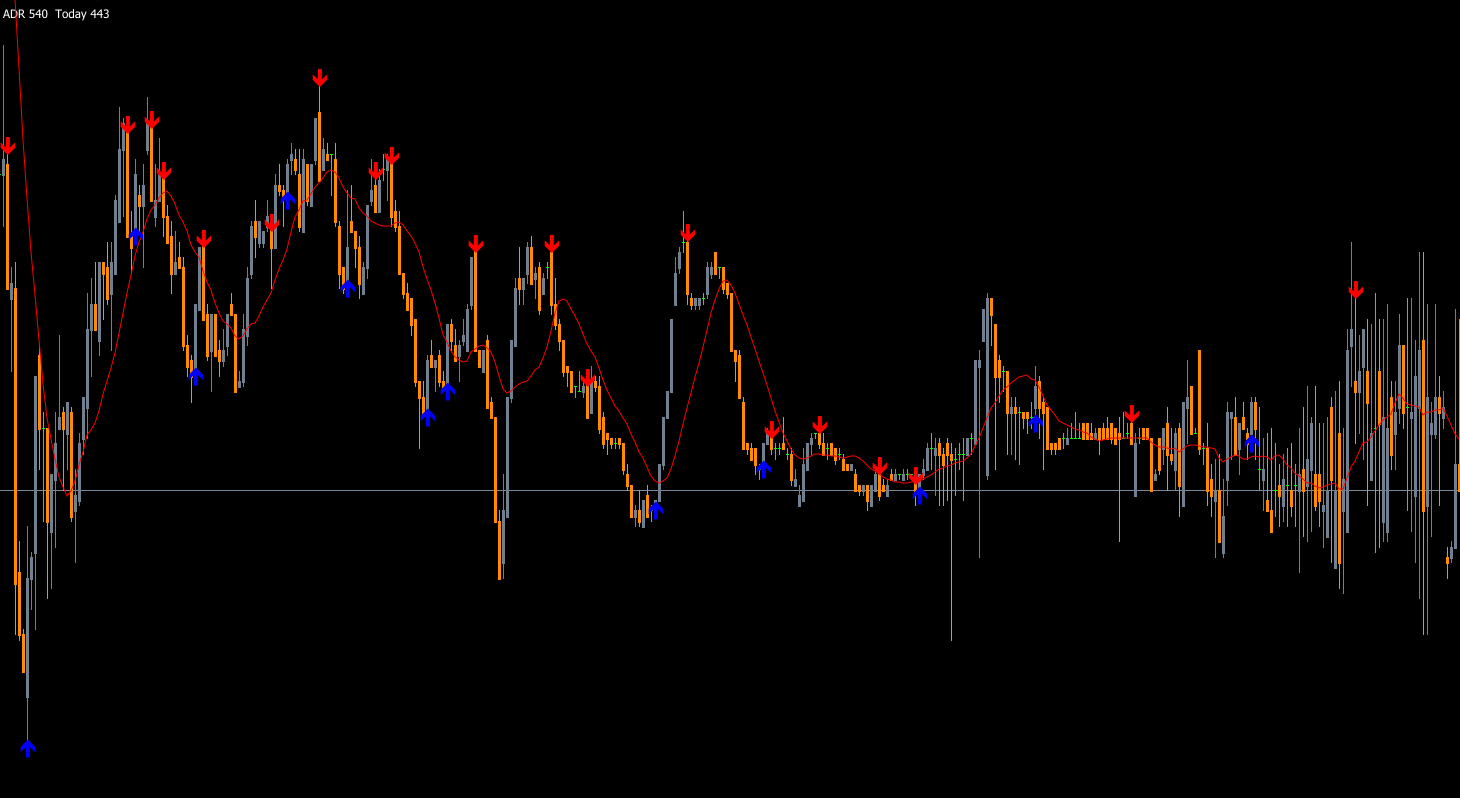Click the rightmost blue up buy arrow
The image size is (1460, 798).
click(1251, 441)
